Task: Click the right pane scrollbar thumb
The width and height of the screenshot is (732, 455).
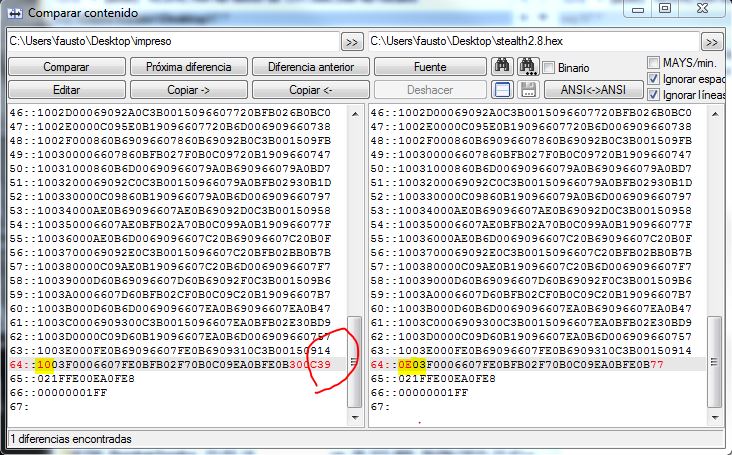Action: (714, 362)
